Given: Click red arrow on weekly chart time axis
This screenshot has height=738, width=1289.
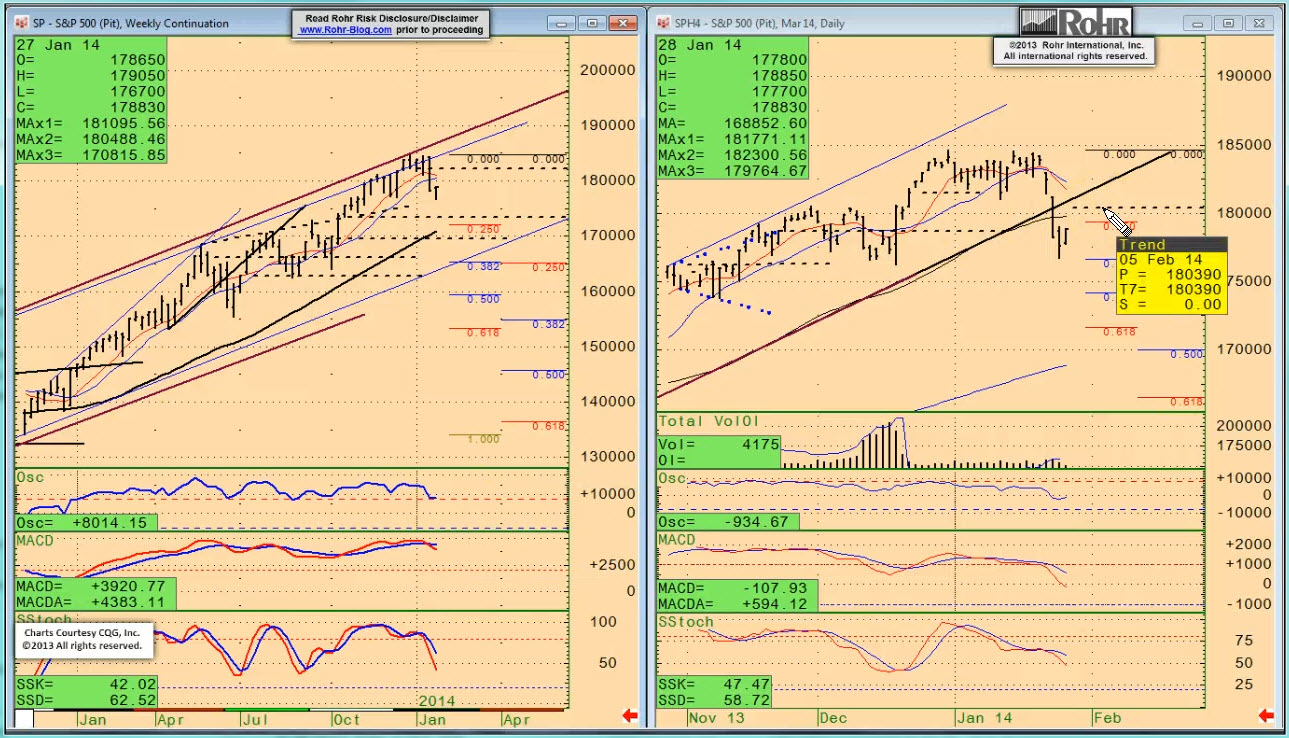Looking at the screenshot, I should point(630,715).
